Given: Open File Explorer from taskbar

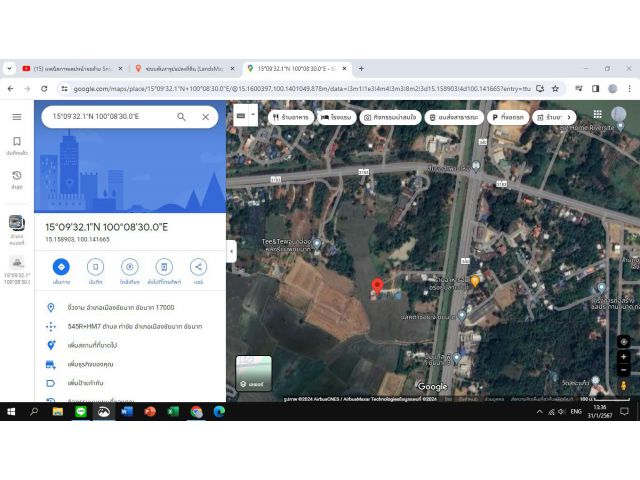Looking at the screenshot, I should pyautogui.click(x=58, y=412).
